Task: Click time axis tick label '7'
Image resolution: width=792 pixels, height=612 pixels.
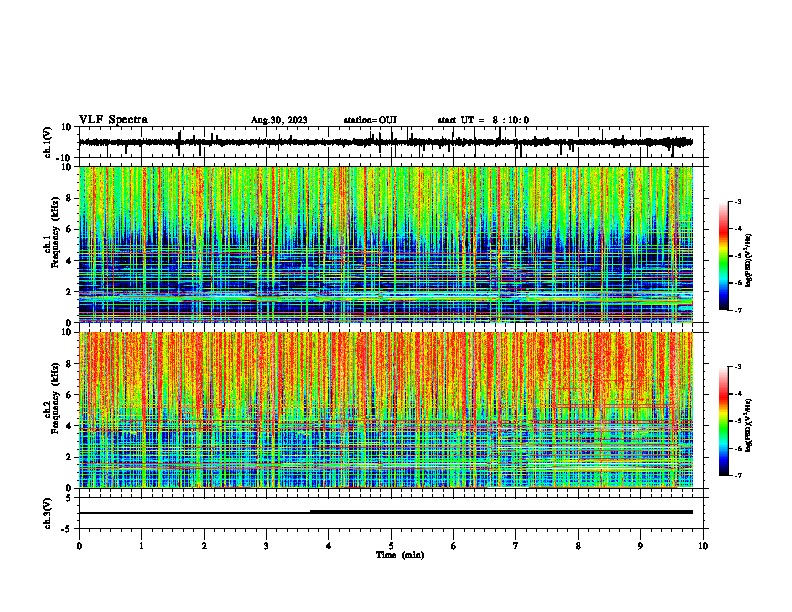Action: coord(516,546)
